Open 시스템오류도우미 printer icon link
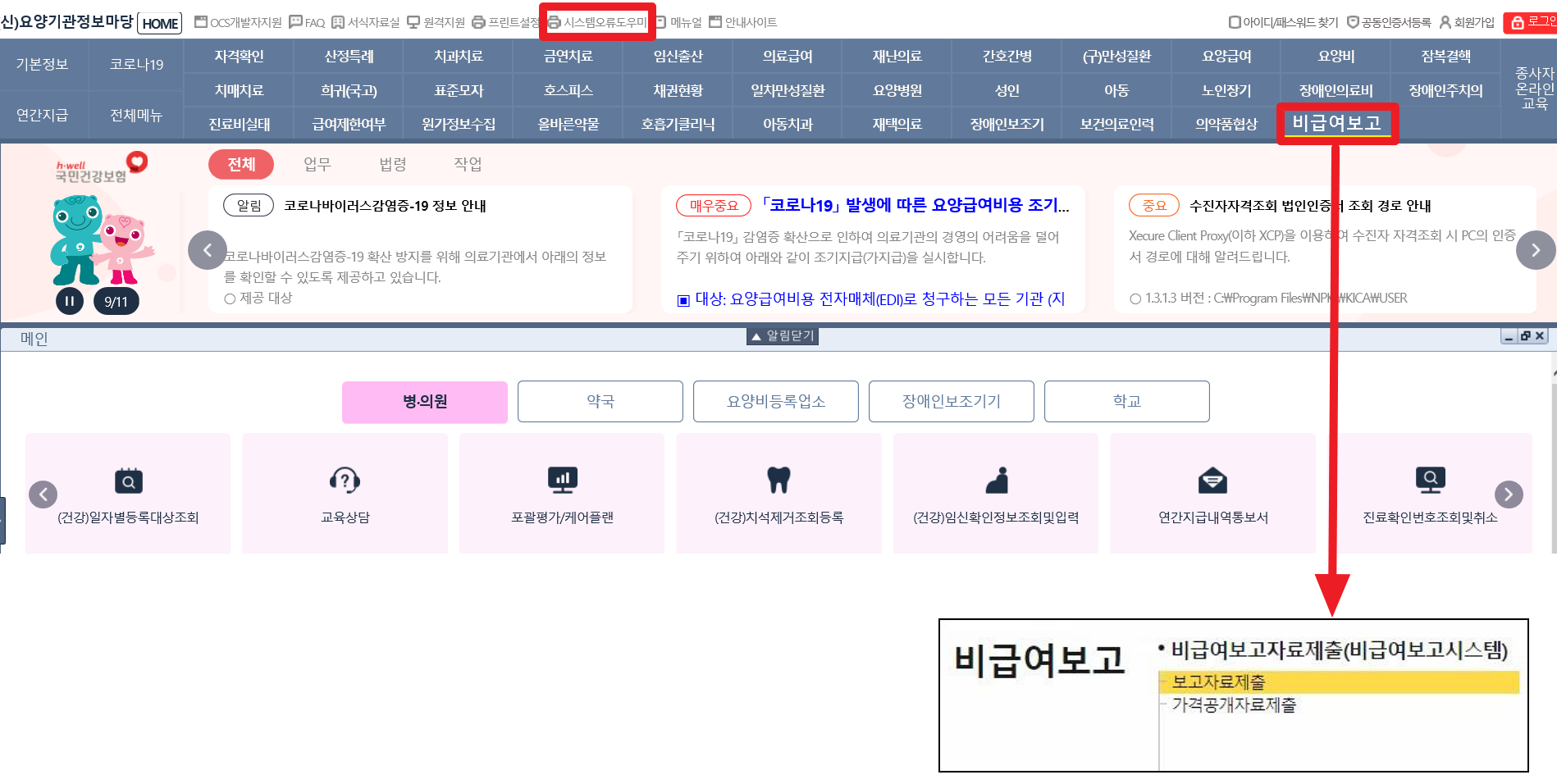 click(597, 22)
